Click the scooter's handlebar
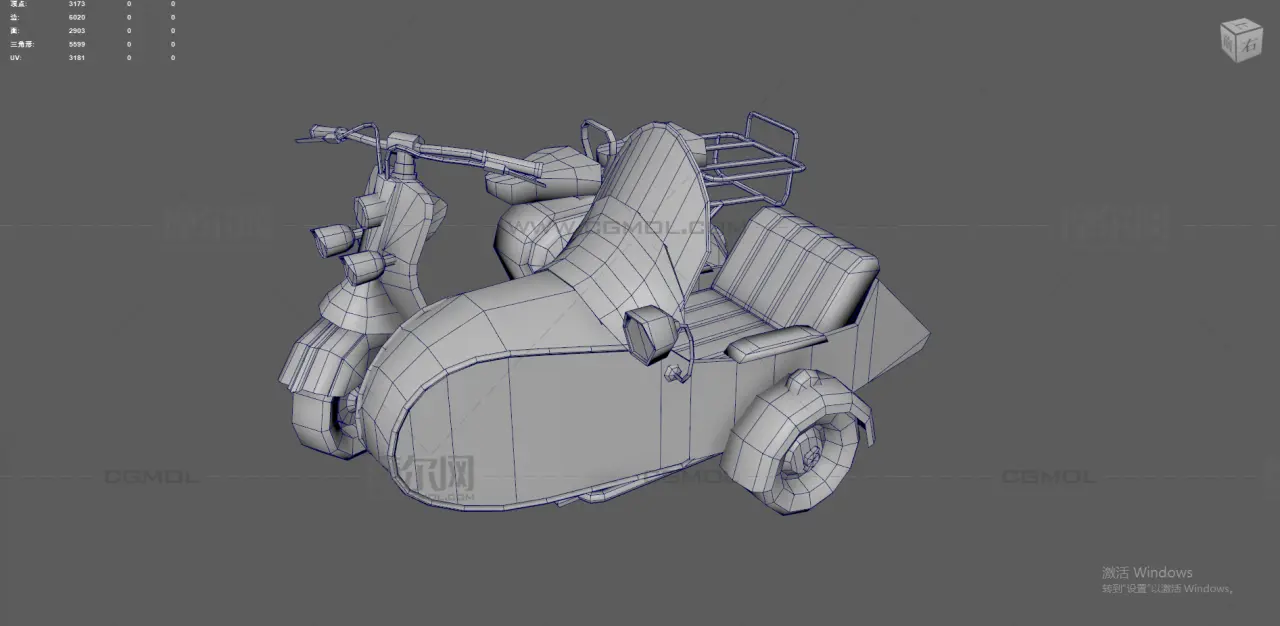Screen dimensions: 1280x626 click(450, 153)
